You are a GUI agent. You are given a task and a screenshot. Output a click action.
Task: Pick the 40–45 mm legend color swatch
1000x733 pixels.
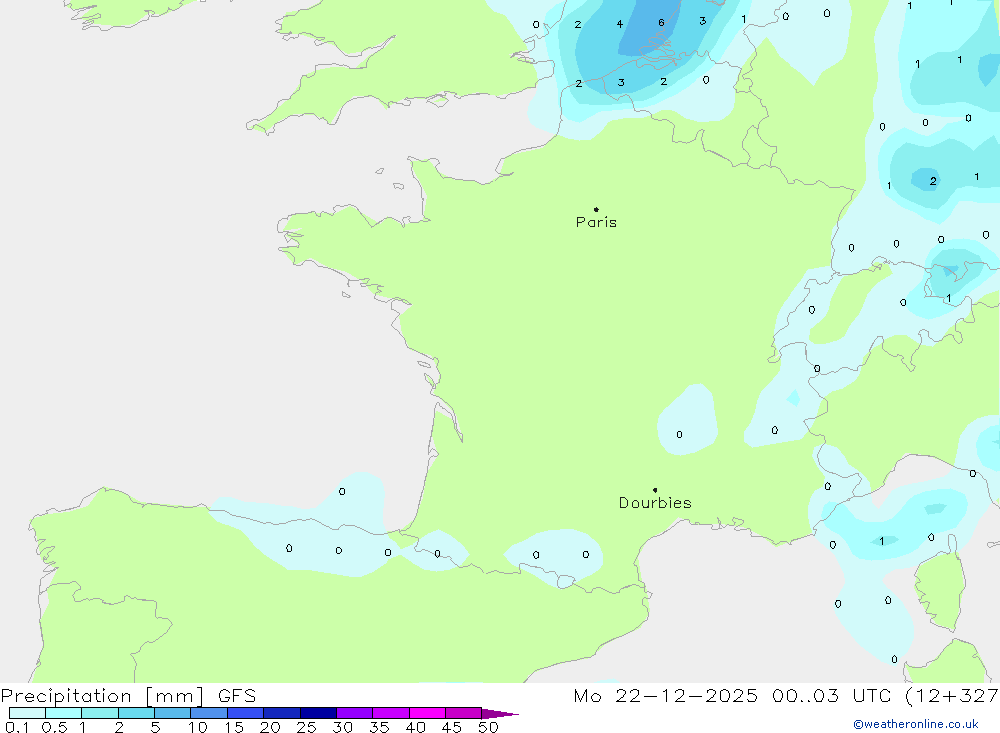coord(427,713)
